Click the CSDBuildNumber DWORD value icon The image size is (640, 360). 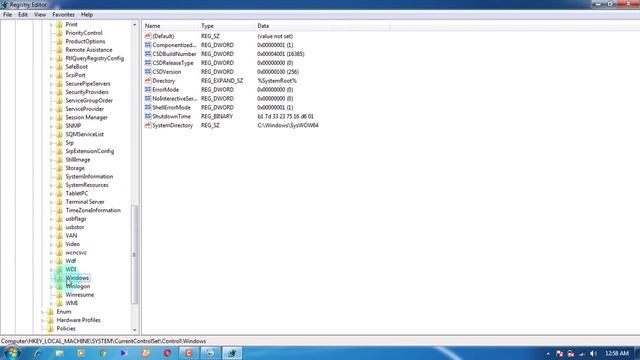click(148, 54)
